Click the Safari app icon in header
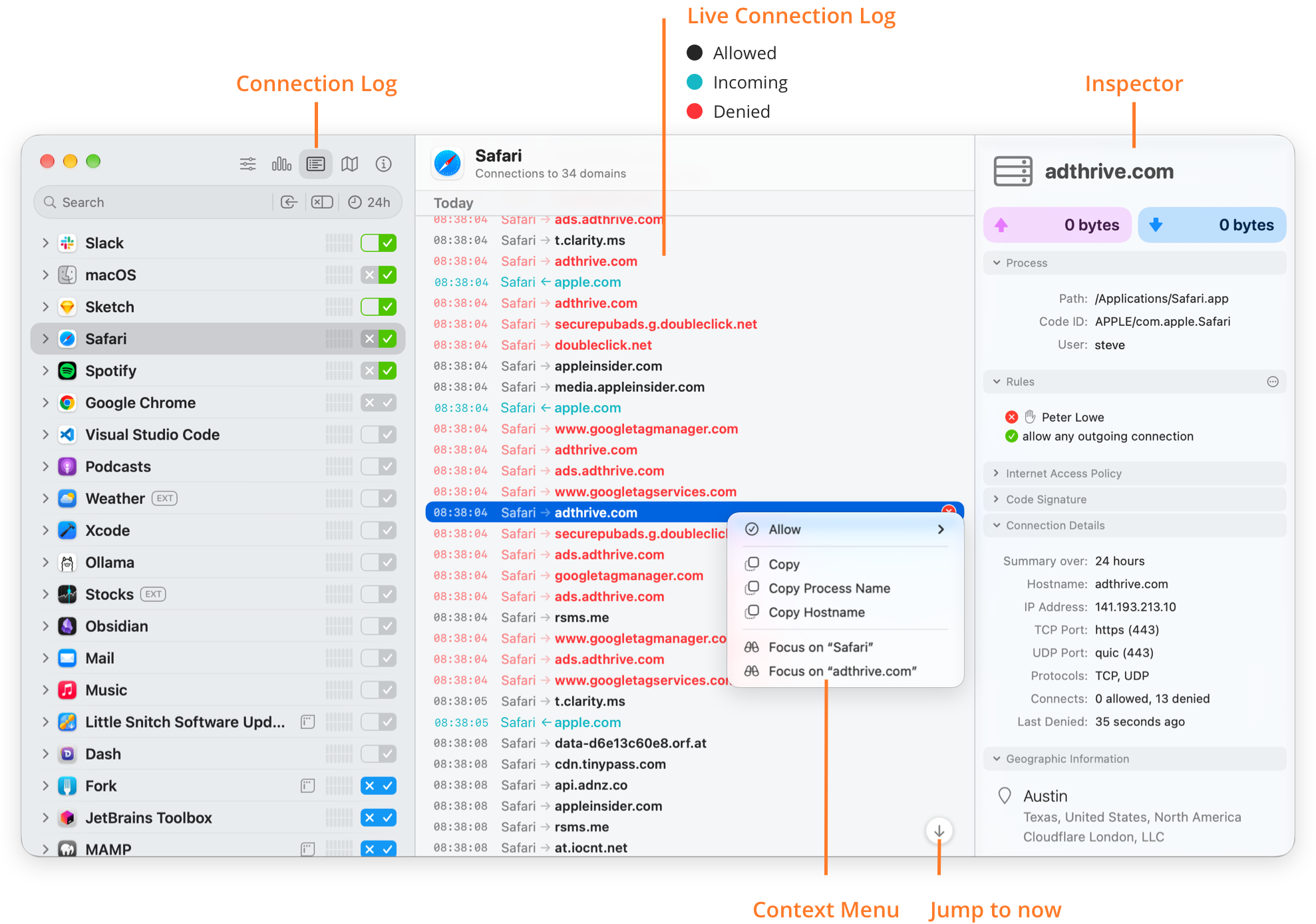 (x=448, y=164)
